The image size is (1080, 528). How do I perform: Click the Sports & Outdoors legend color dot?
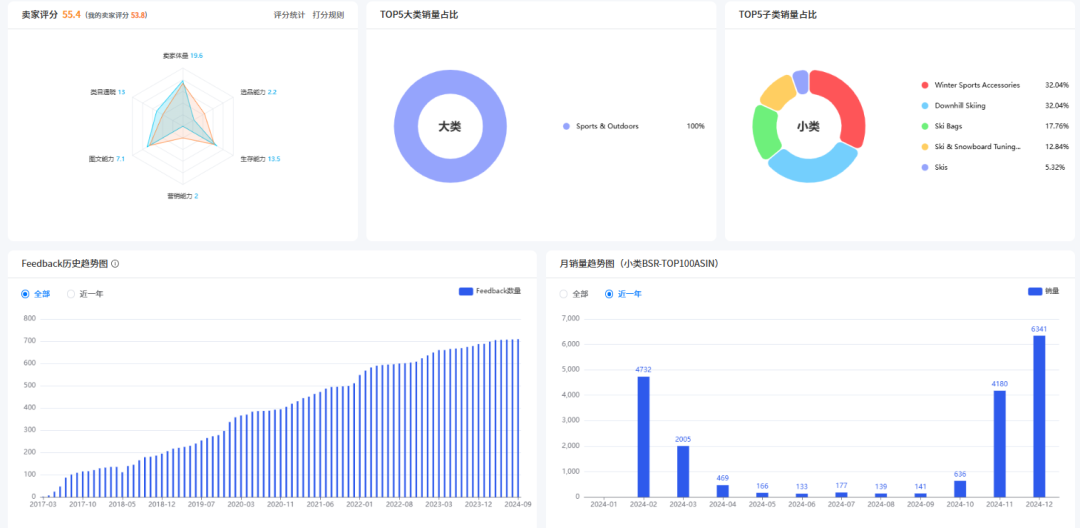566,127
